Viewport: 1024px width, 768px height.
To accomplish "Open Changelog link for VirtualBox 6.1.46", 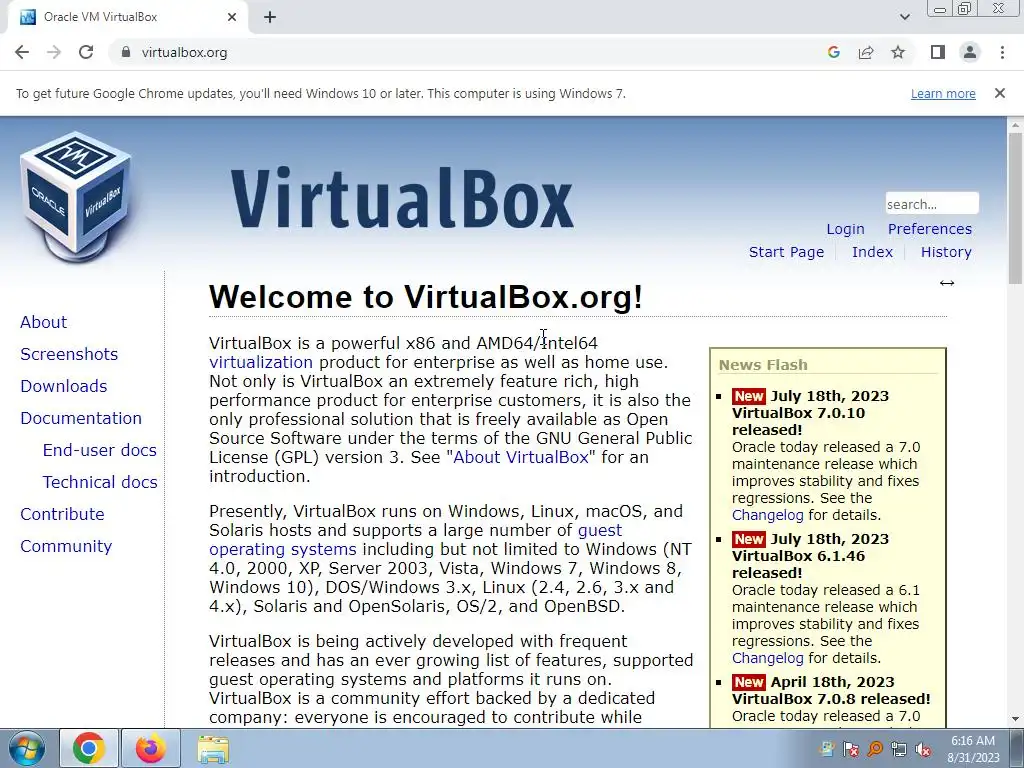I will pyautogui.click(x=767, y=658).
